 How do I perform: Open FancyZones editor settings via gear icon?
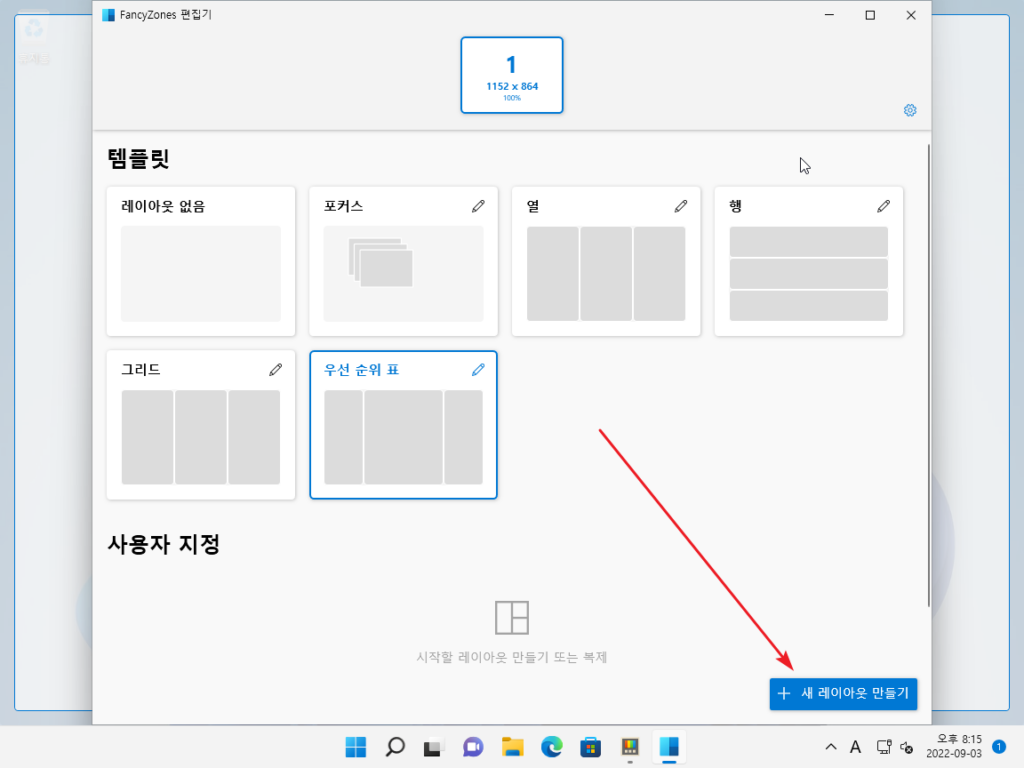pyautogui.click(x=909, y=110)
